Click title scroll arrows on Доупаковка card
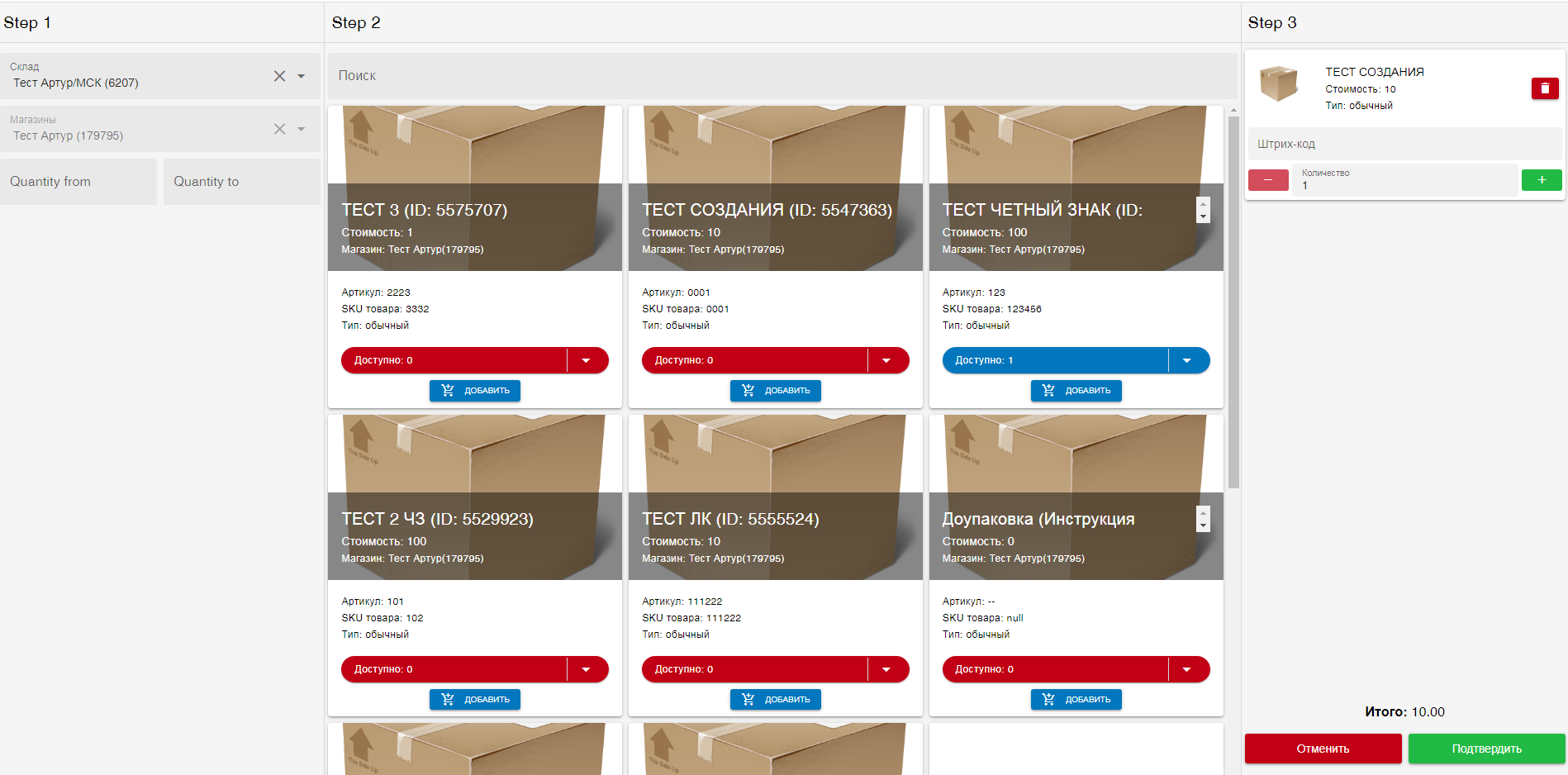Screen dimensions: 1568x775 tap(1204, 519)
